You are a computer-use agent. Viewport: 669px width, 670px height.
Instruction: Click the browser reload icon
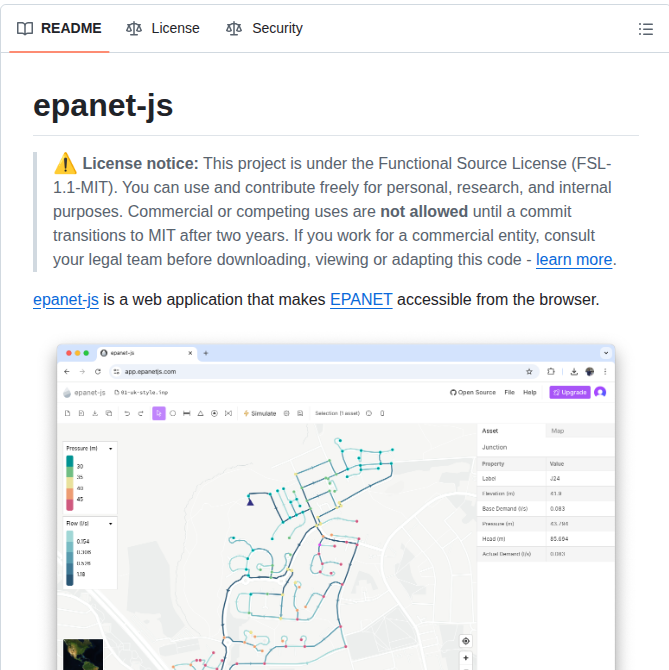click(x=98, y=371)
